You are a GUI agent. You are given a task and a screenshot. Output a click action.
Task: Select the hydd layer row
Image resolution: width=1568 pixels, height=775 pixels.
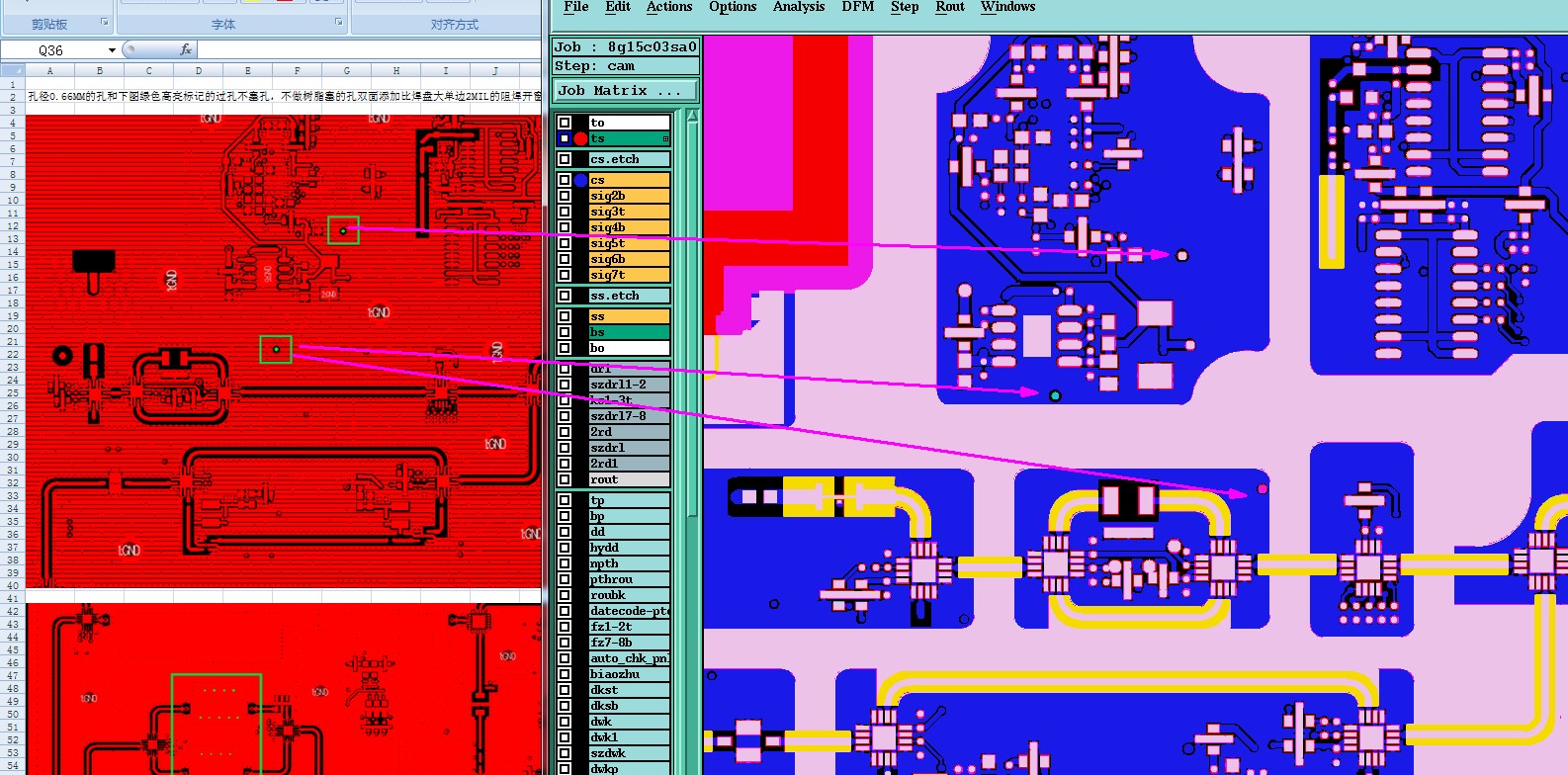pos(630,548)
